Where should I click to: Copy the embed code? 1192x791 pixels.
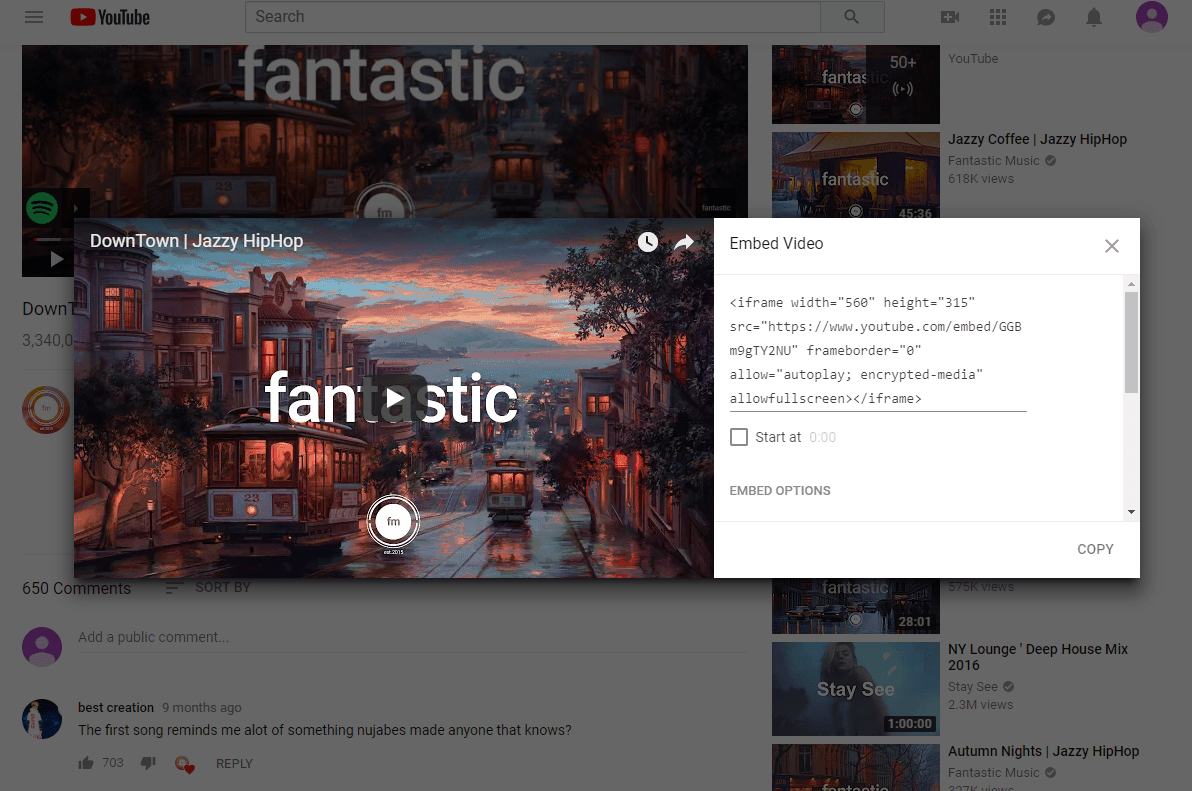(x=1095, y=549)
